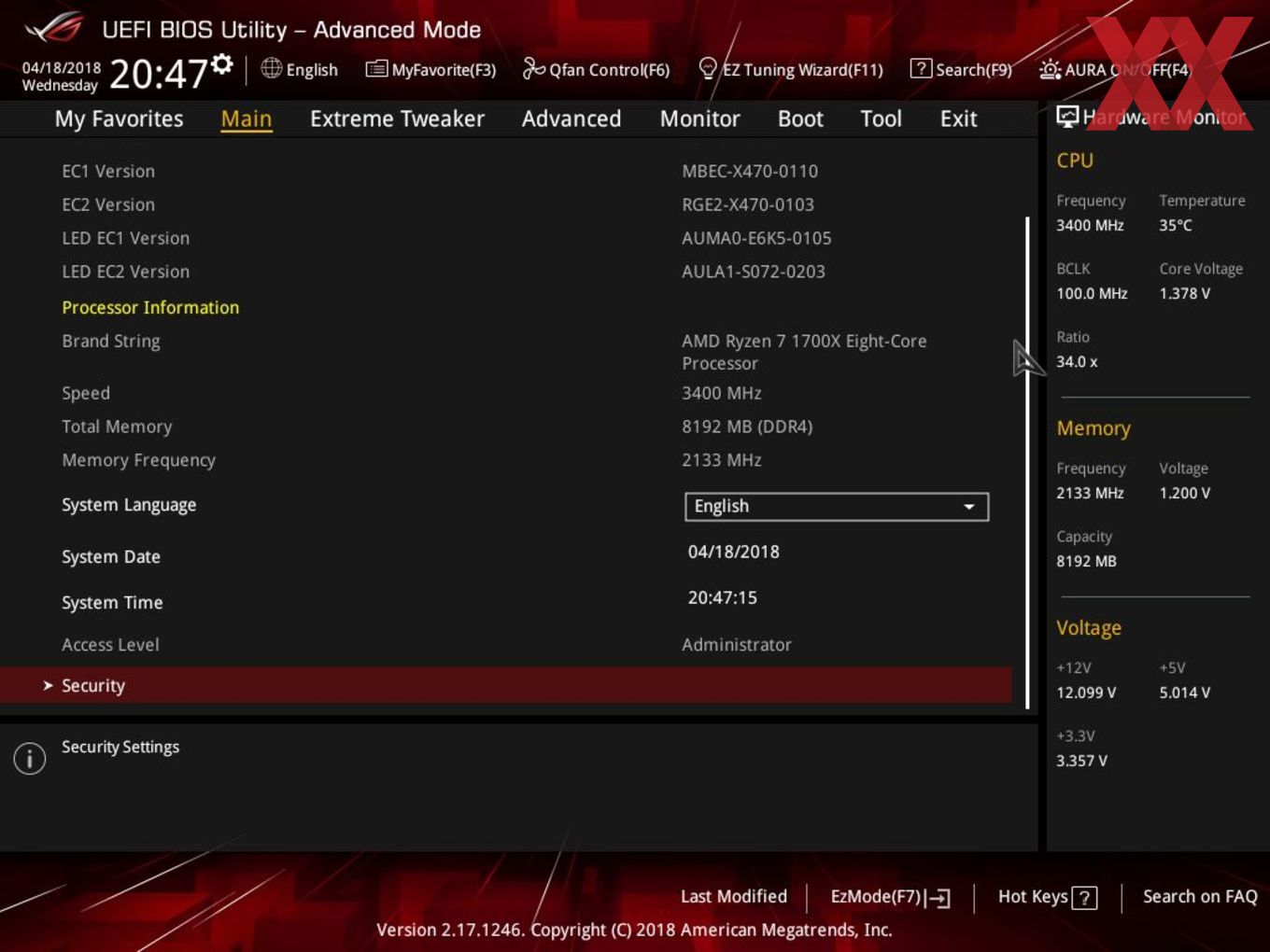Click the +5V 5.014 V reading
Image resolution: width=1270 pixels, height=952 pixels.
pos(1185,693)
